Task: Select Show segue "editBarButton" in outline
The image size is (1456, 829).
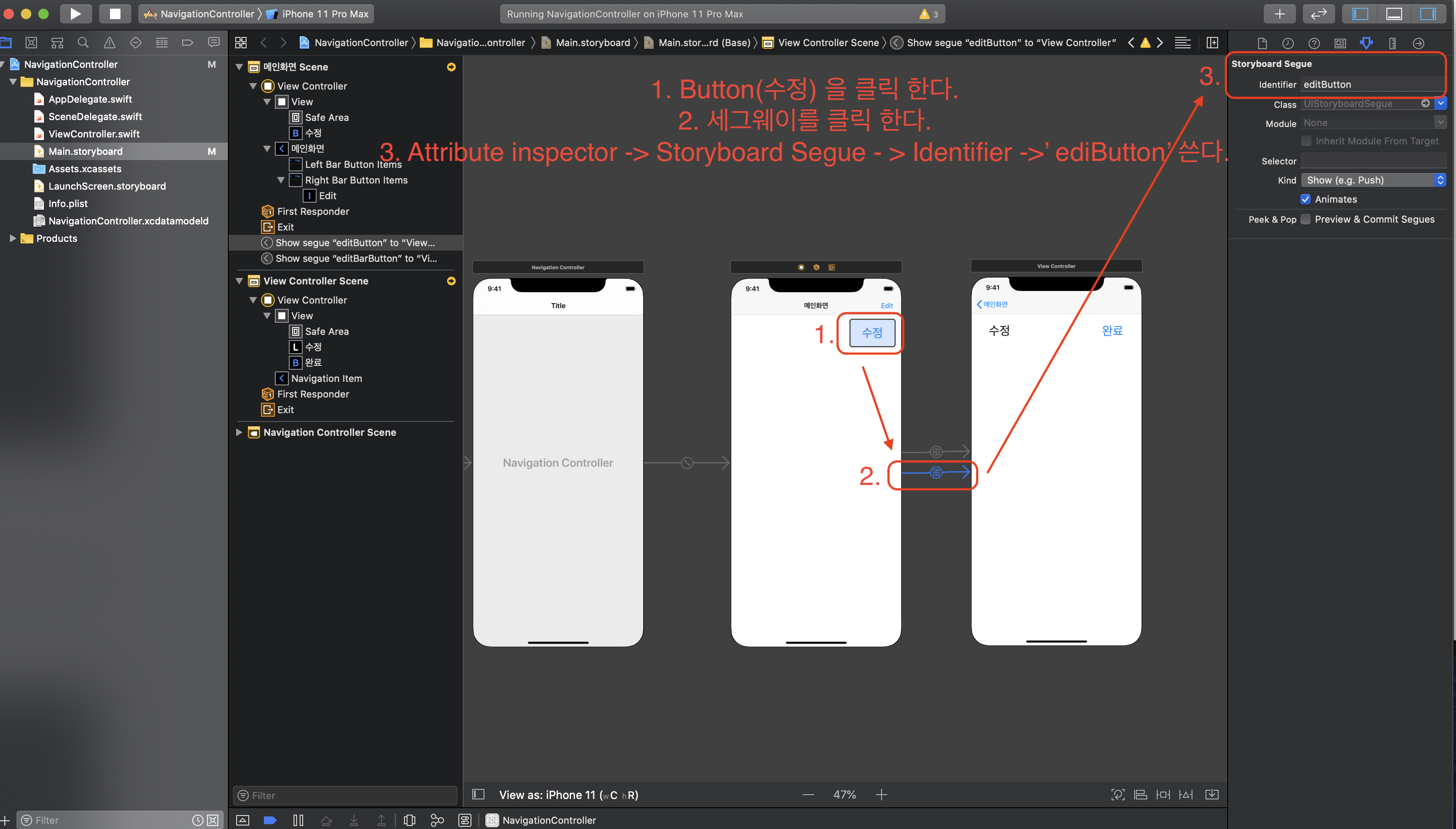Action: tap(356, 258)
